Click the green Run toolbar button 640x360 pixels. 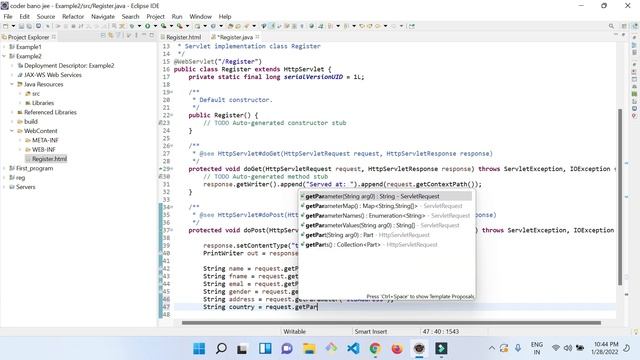pyautogui.click(x=147, y=26)
